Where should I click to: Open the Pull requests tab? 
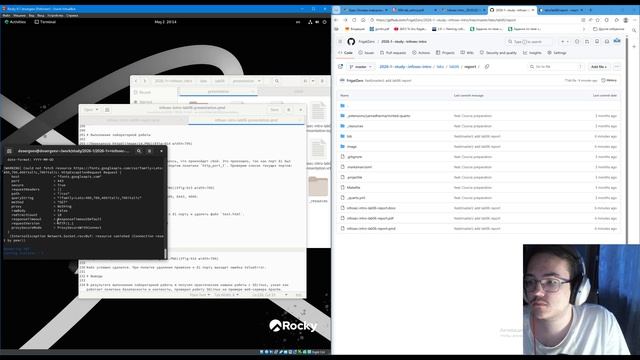pyautogui.click(x=393, y=53)
